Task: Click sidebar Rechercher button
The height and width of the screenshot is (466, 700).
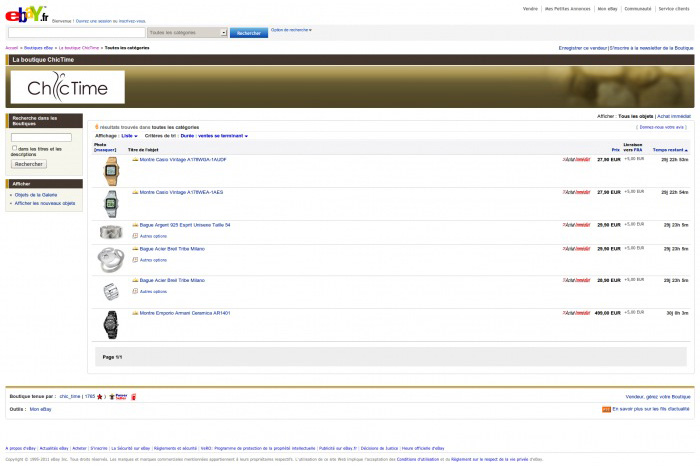Action: pyautogui.click(x=29, y=164)
